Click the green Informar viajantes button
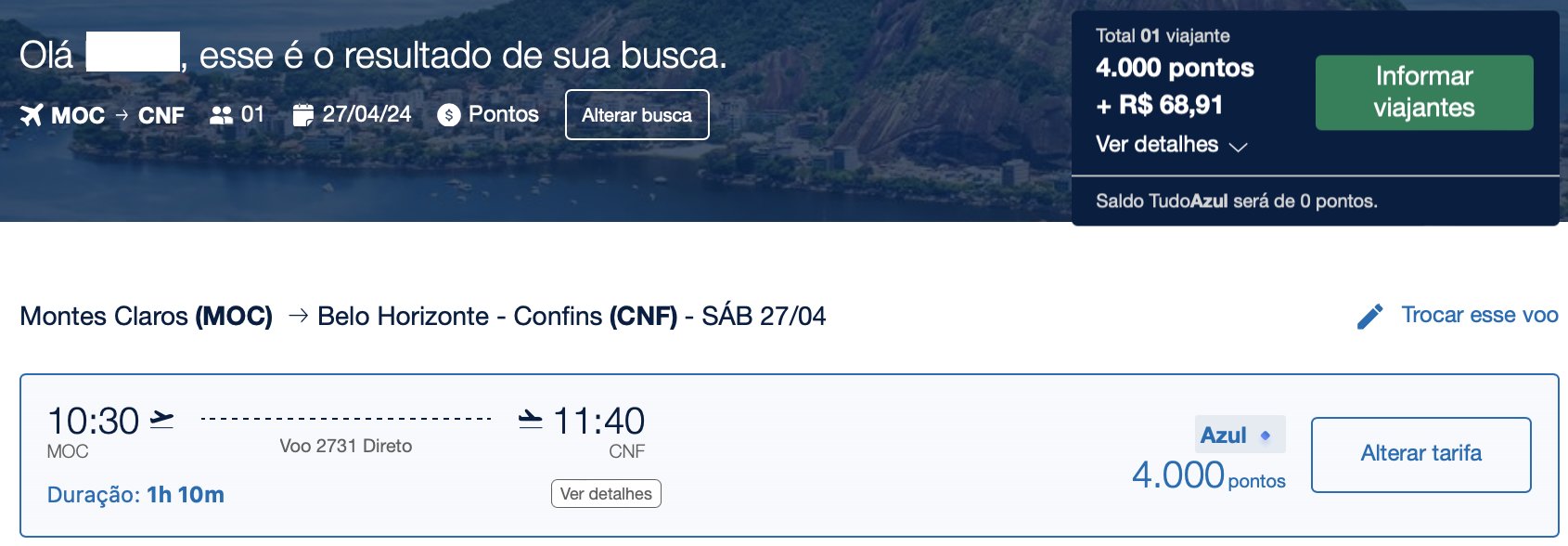 tap(1424, 92)
